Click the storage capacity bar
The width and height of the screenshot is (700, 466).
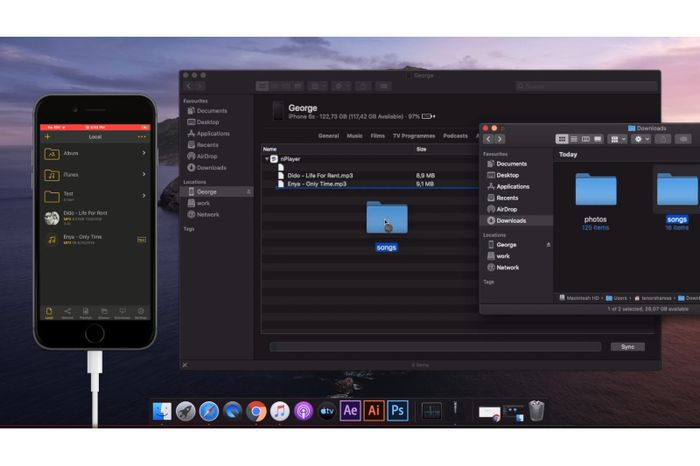pyautogui.click(x=435, y=347)
